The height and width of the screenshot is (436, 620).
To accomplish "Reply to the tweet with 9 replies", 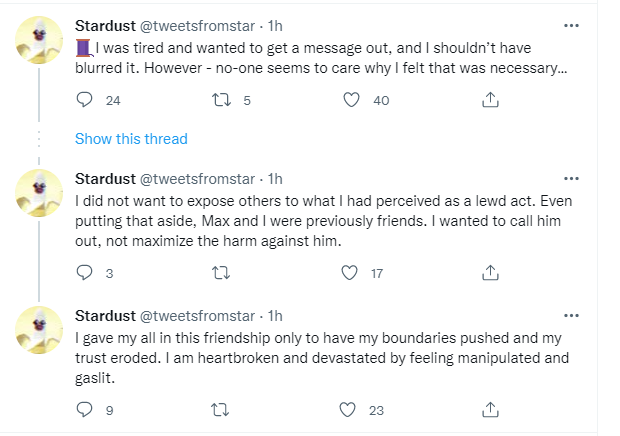I will pyautogui.click(x=85, y=408).
